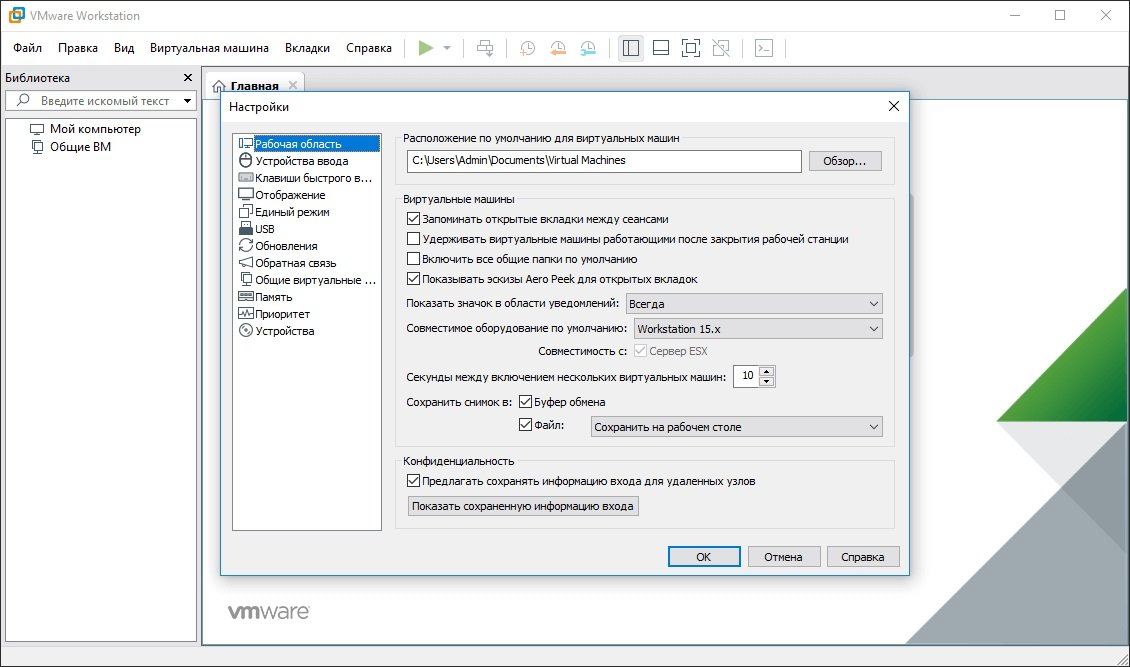
Task: Click the take snapshot clock icon
Action: coord(526,48)
